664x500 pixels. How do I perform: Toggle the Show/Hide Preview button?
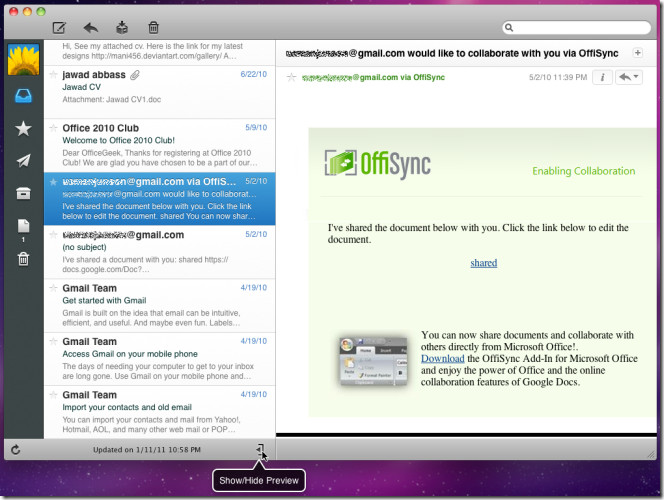click(260, 450)
